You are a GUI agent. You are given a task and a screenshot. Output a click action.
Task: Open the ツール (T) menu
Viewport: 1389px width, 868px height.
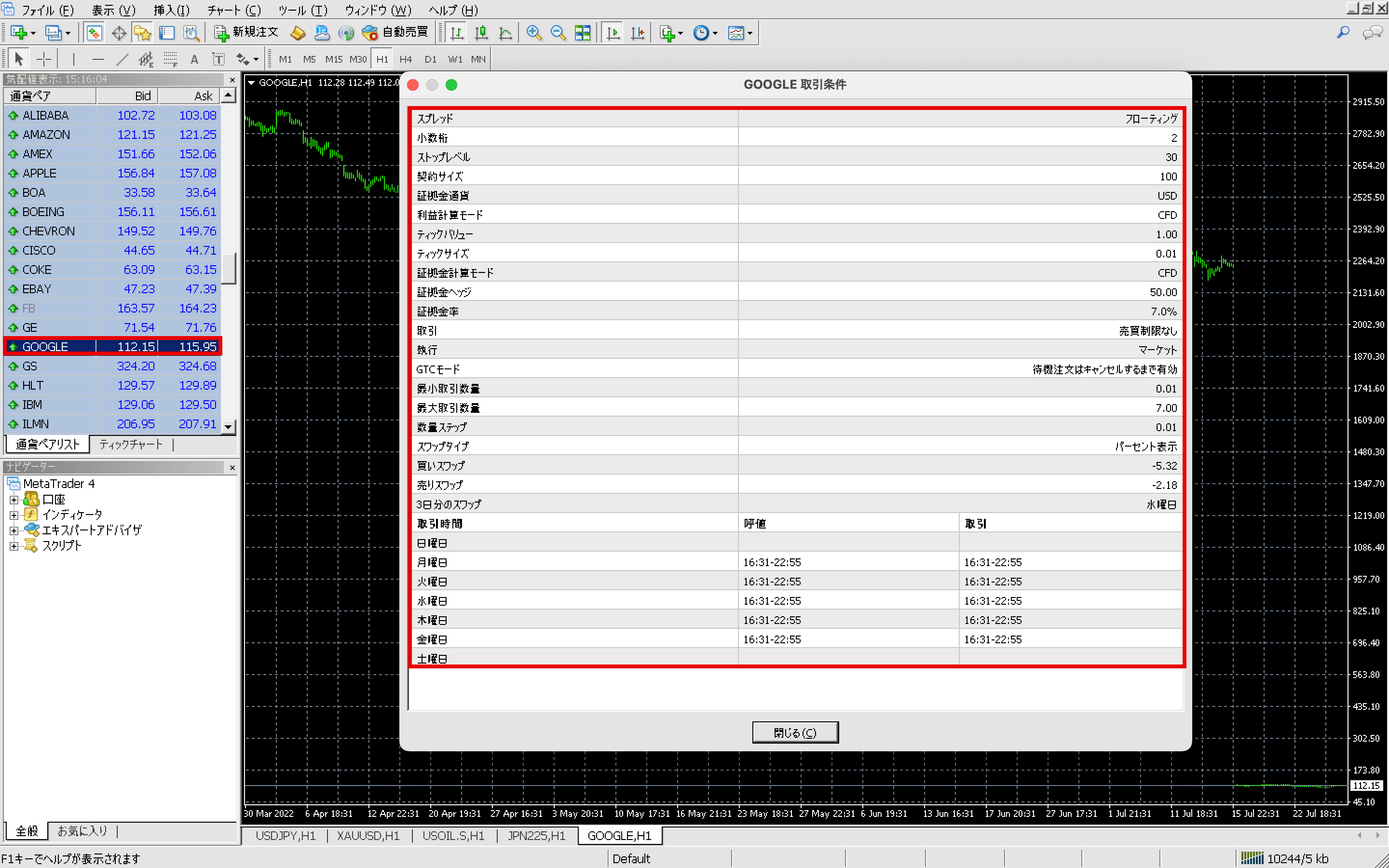pyautogui.click(x=302, y=10)
